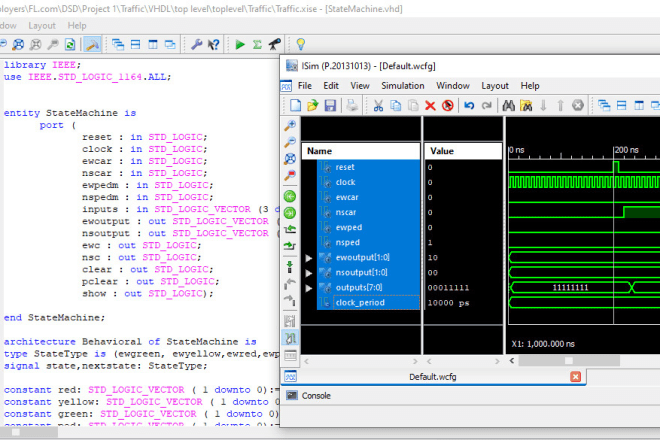
Task: Click the waveform horizontal scrollbar thumb
Action: 569,361
